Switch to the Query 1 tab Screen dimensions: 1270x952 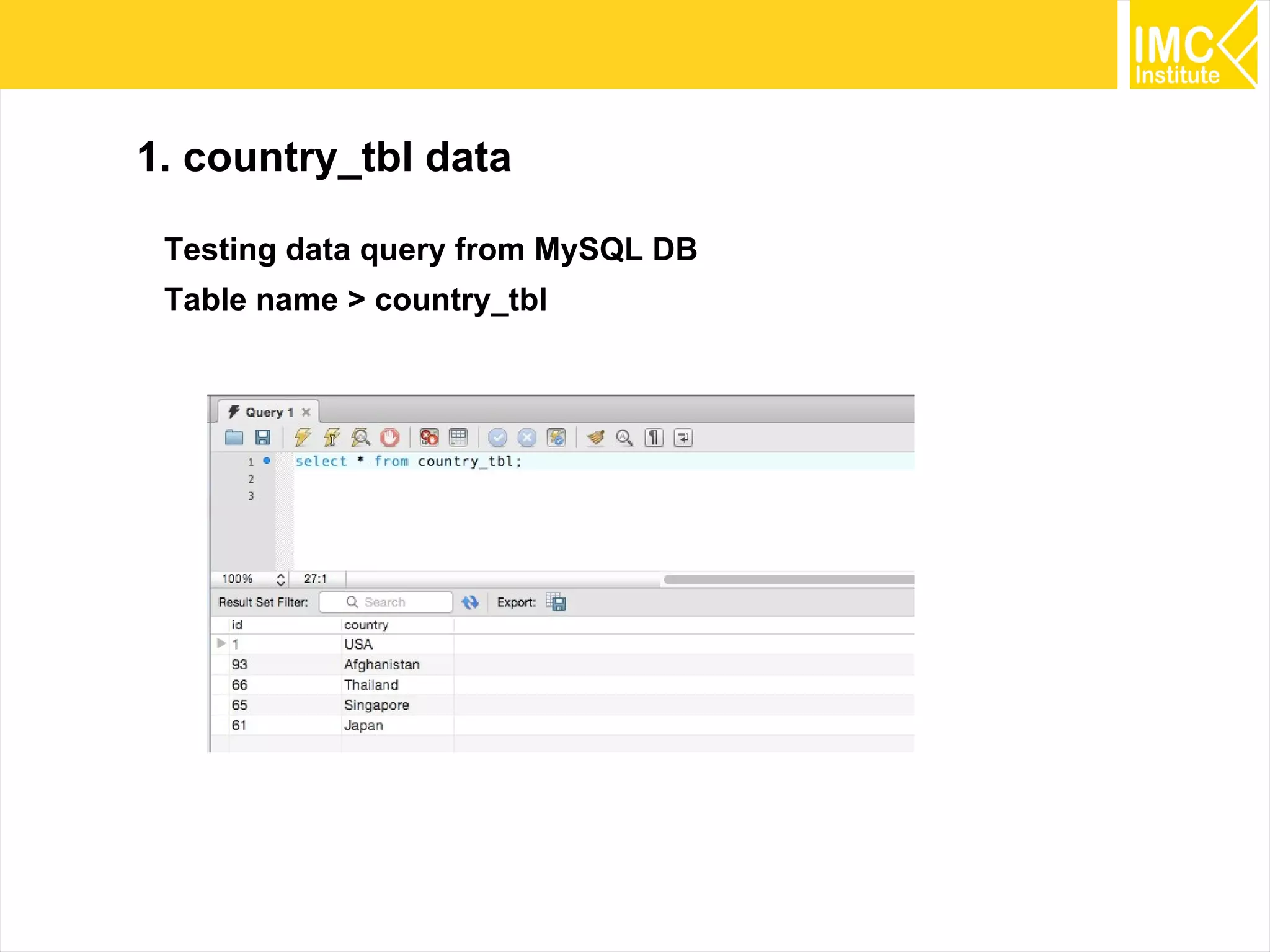pyautogui.click(x=264, y=412)
